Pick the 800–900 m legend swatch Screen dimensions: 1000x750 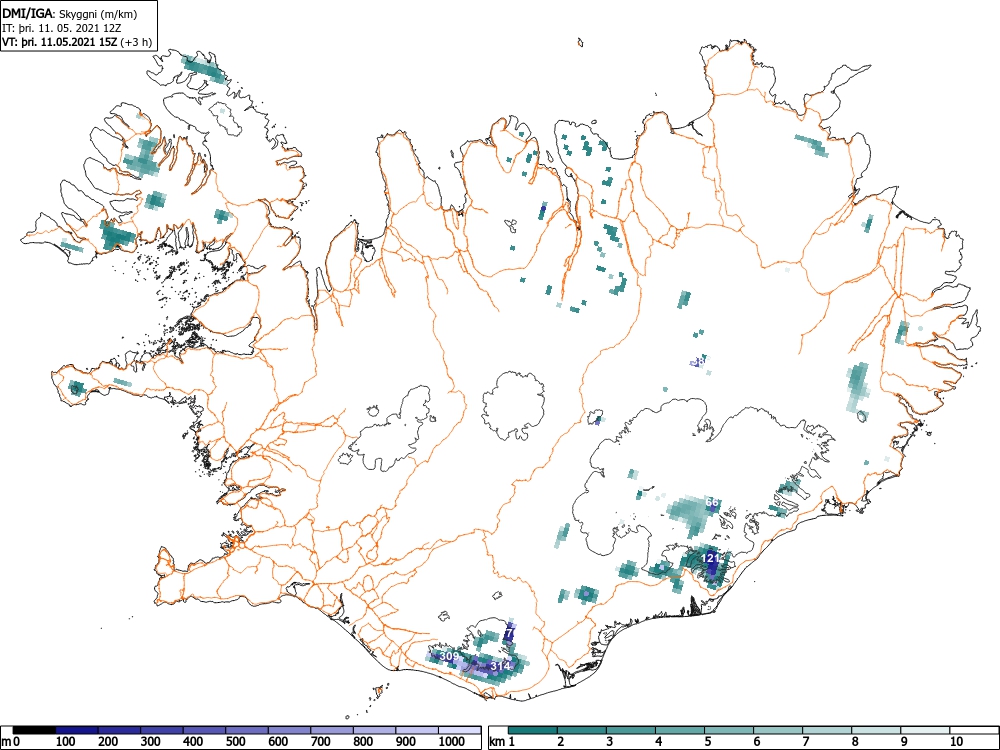(374, 730)
